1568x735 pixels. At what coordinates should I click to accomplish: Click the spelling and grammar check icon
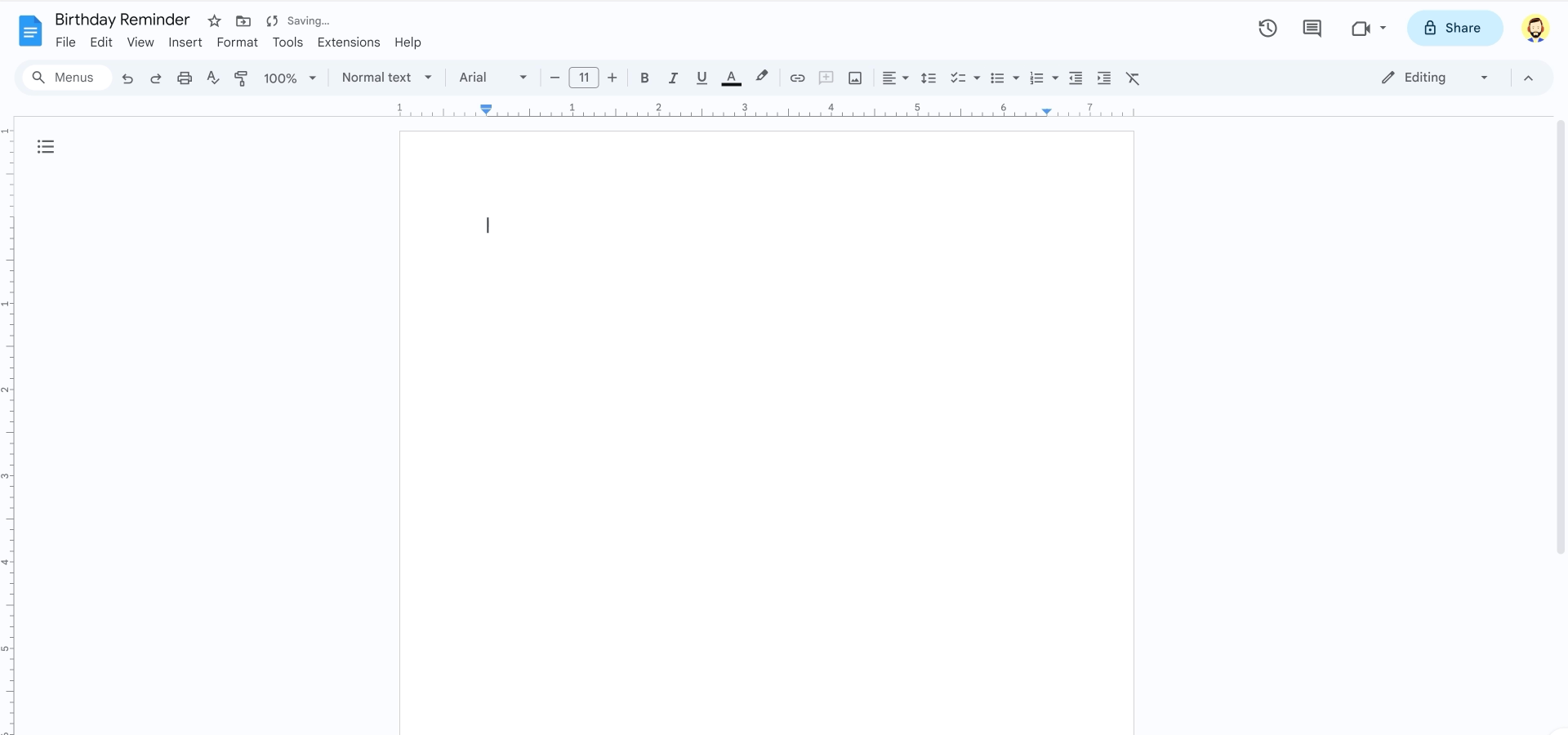click(212, 78)
